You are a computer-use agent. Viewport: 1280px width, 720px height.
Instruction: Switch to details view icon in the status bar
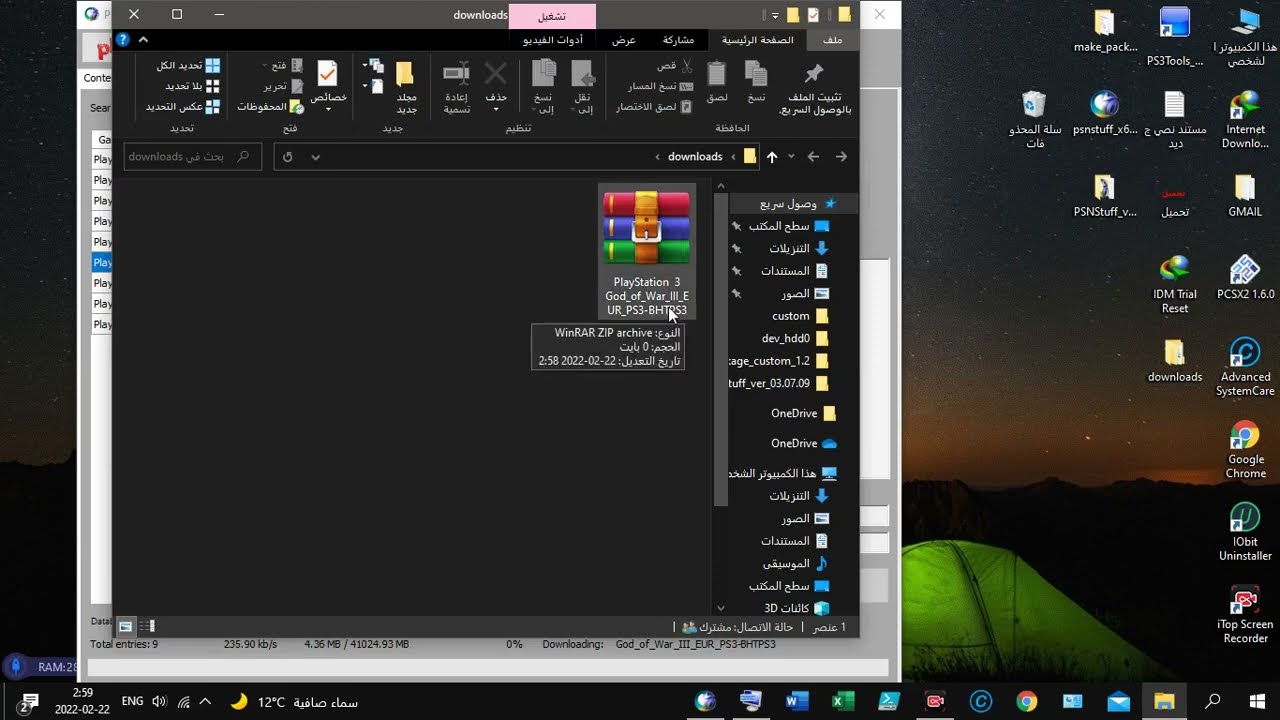pyautogui.click(x=147, y=626)
